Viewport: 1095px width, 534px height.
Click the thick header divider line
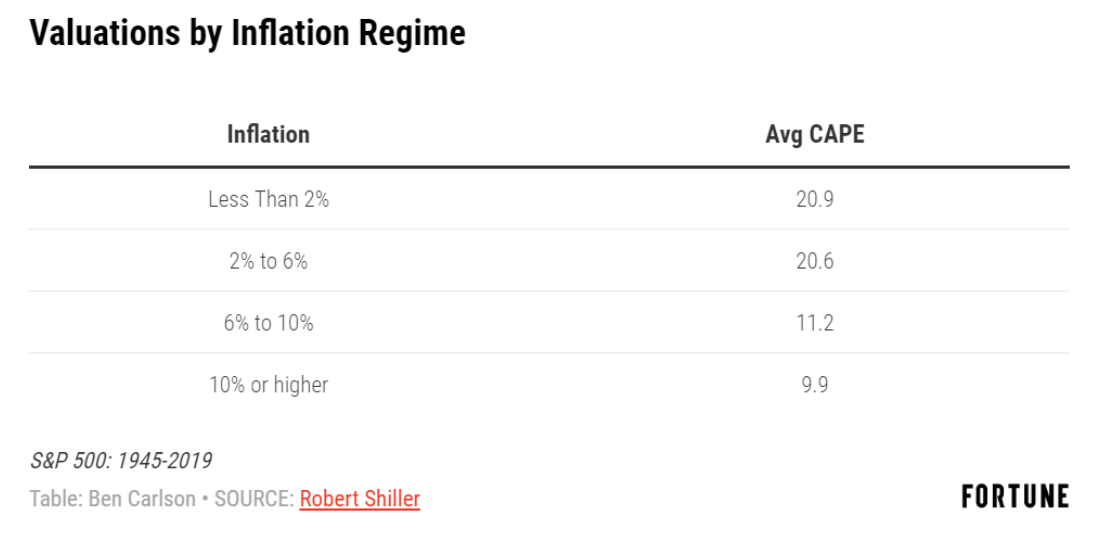click(549, 167)
